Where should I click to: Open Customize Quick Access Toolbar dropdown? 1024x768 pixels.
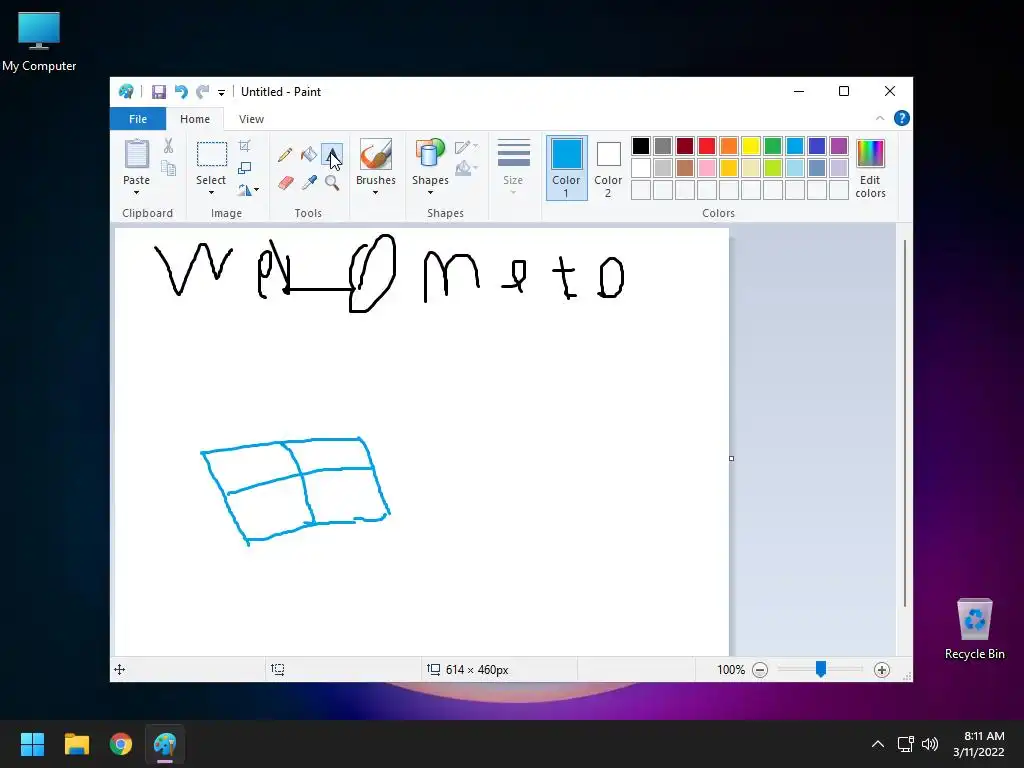click(x=221, y=93)
